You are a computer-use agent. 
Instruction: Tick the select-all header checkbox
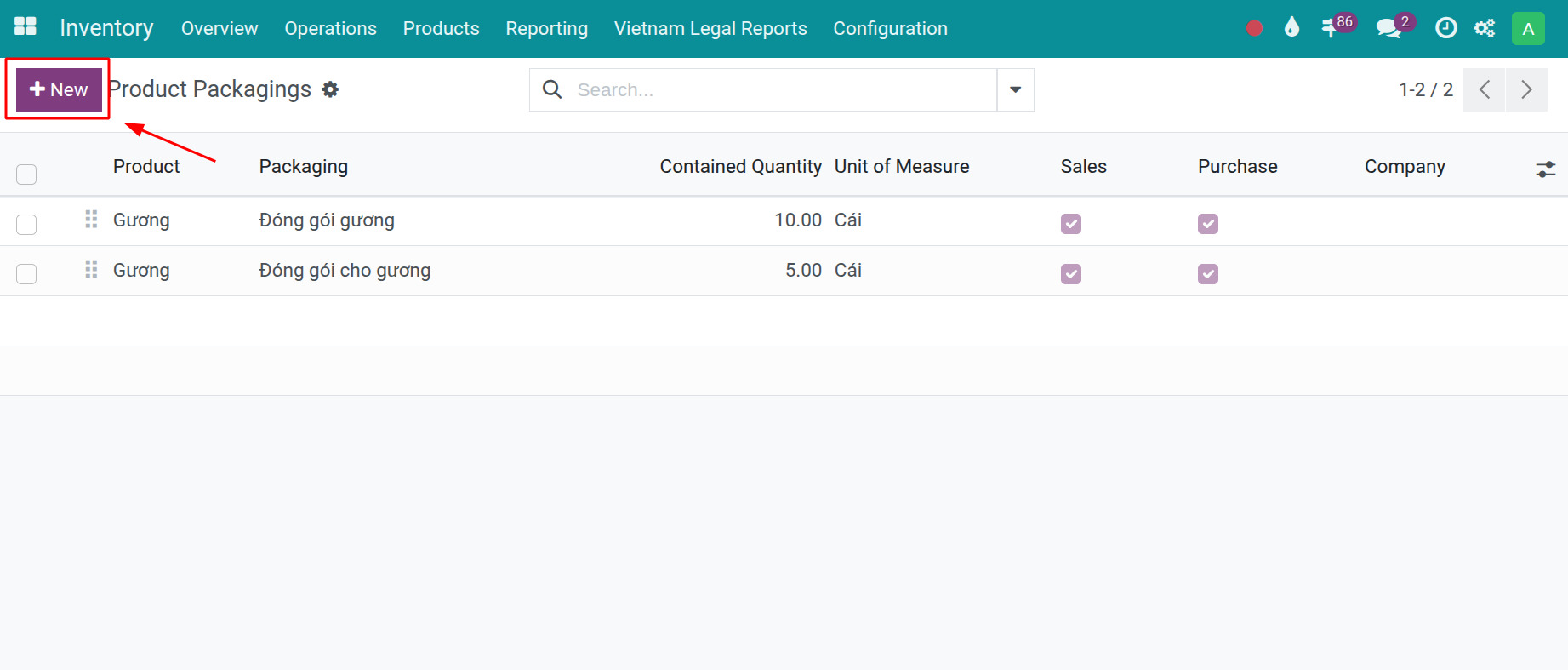[x=26, y=175]
